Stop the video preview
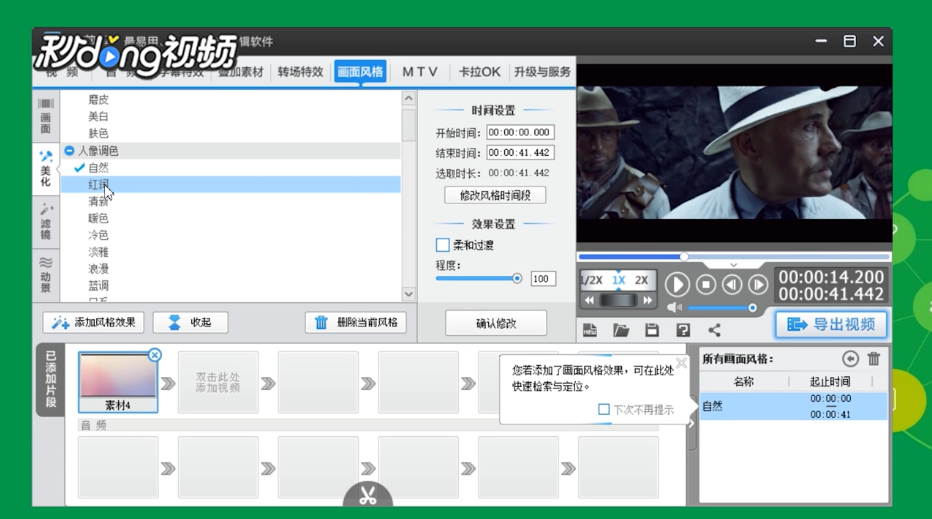The height and width of the screenshot is (519, 932). pos(706,285)
